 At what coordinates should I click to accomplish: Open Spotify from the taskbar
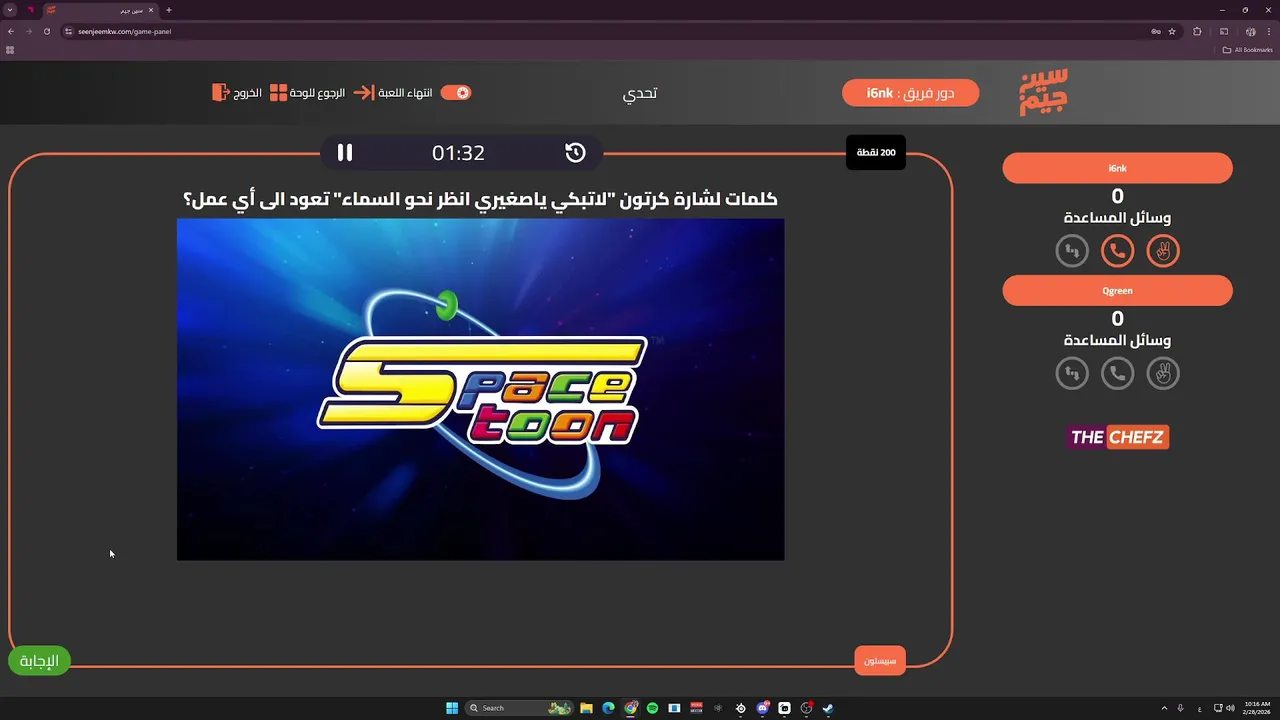pyautogui.click(x=653, y=708)
